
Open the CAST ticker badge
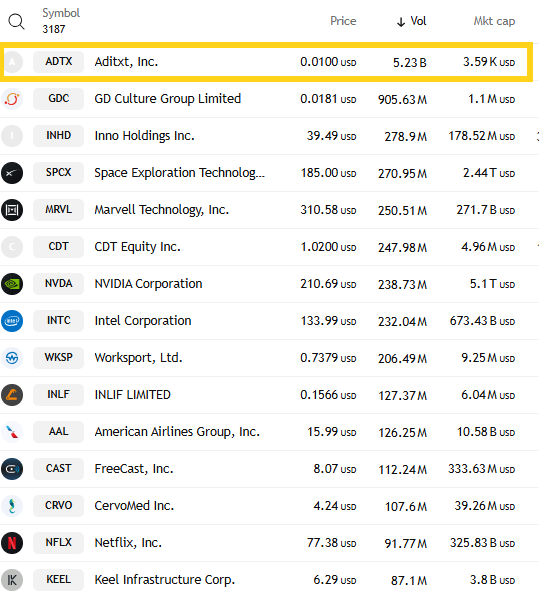tap(58, 469)
